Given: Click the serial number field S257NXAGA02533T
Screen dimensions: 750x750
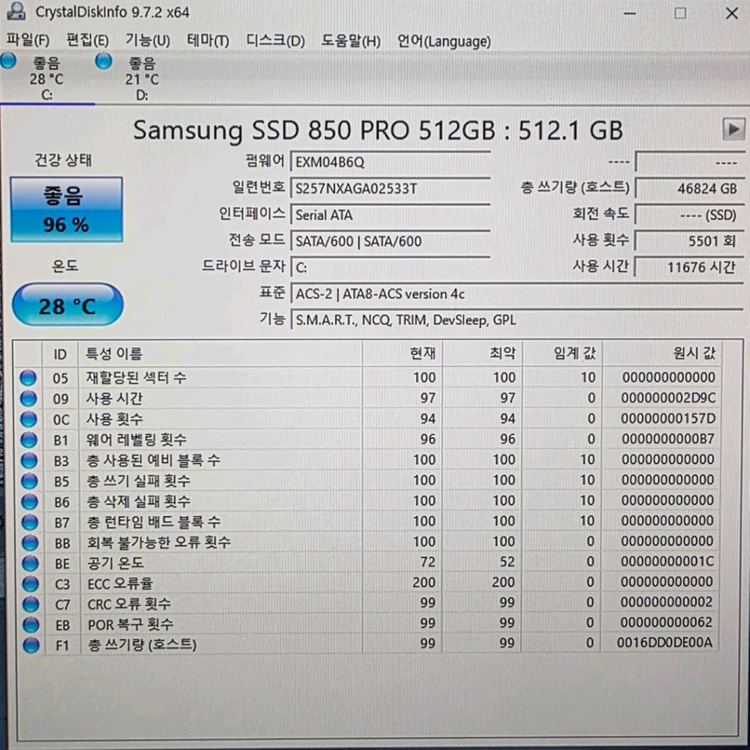Looking at the screenshot, I should [390, 188].
